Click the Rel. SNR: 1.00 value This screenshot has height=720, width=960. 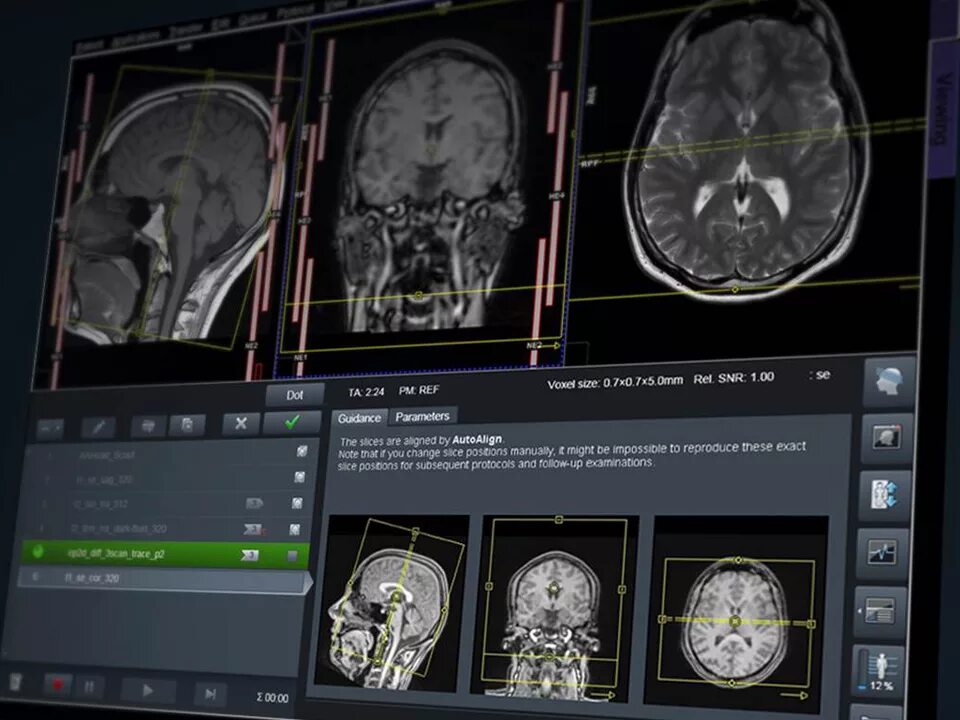tap(733, 378)
